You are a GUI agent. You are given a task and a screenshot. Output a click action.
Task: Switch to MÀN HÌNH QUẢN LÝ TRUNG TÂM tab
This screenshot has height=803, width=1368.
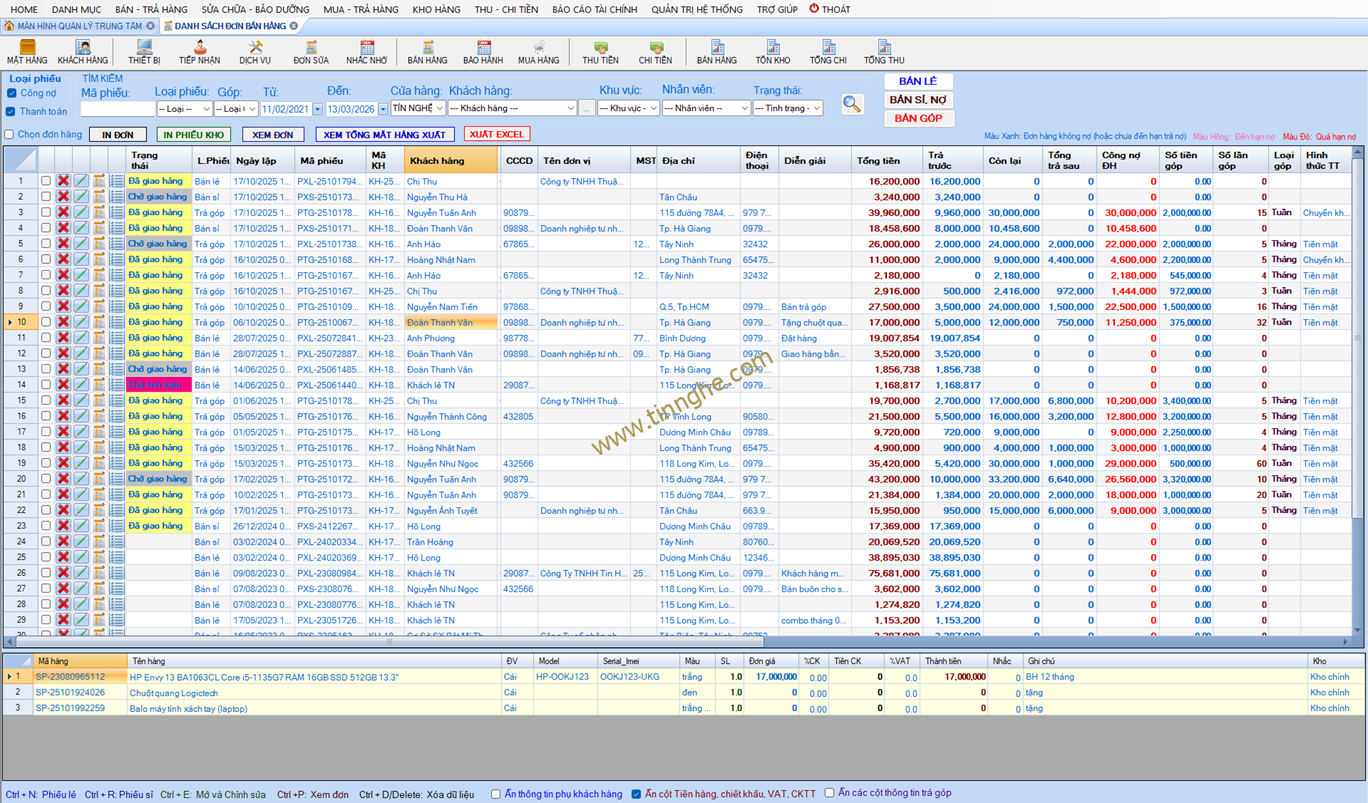point(79,26)
